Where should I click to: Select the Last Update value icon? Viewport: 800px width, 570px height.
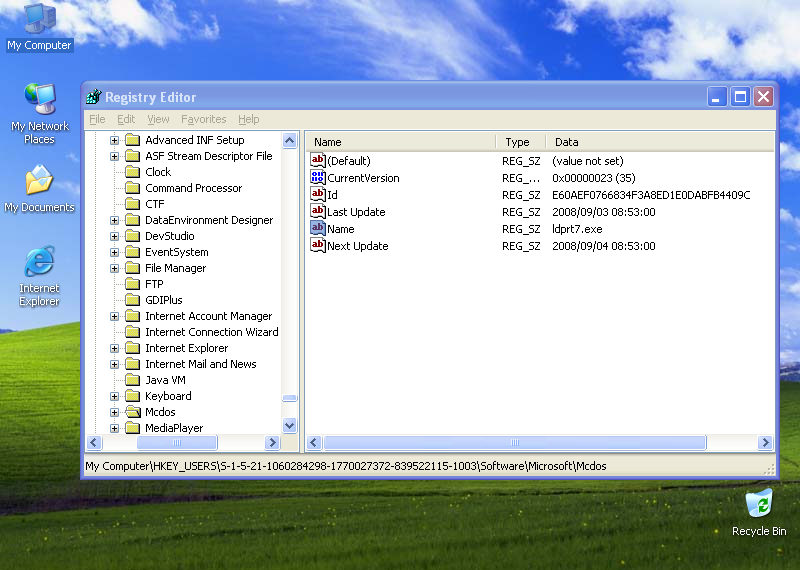point(317,211)
